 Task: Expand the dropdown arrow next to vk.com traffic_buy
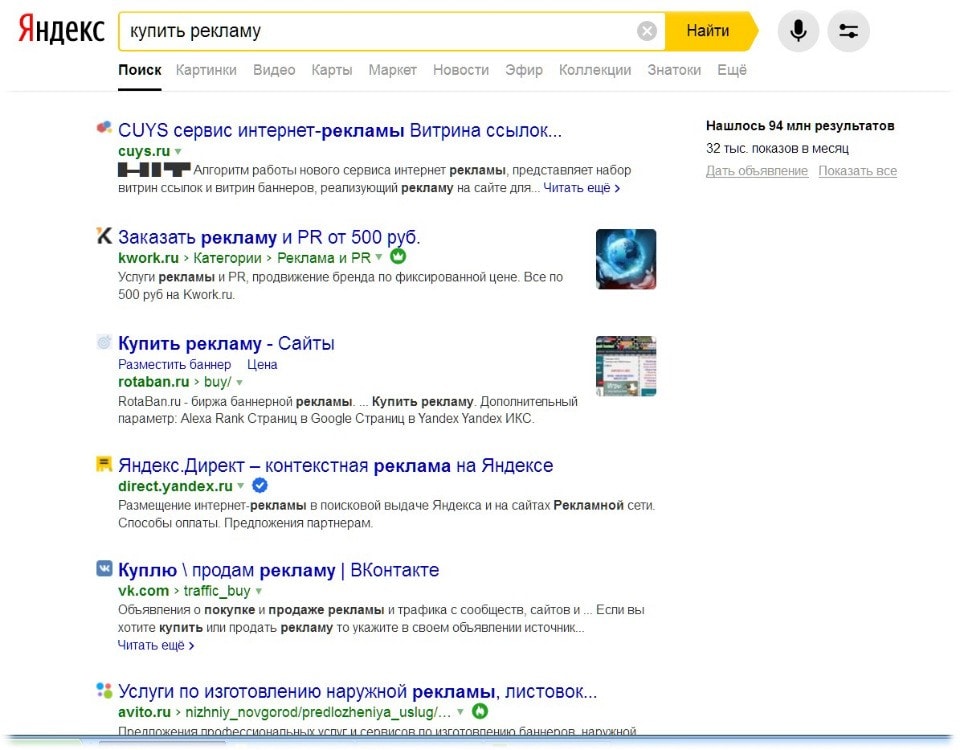(258, 591)
